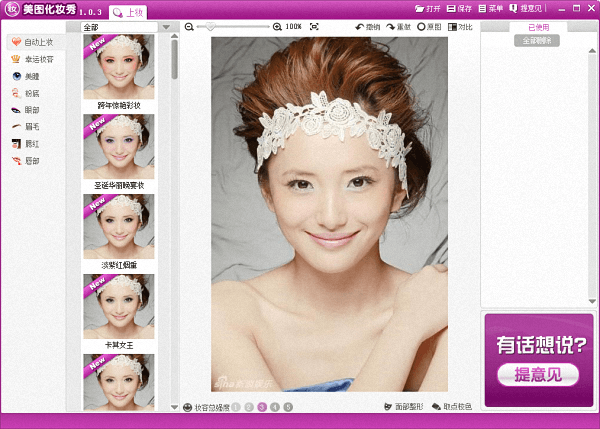
Task: Redo the action with 重做
Action: (399, 26)
